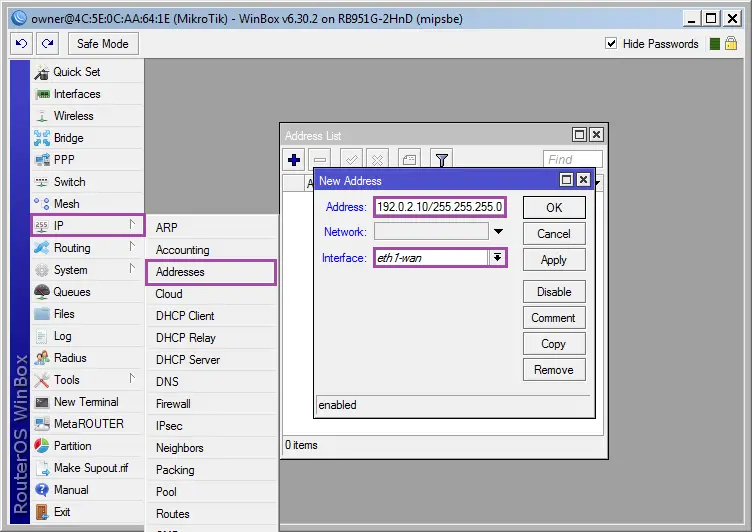Image resolution: width=752 pixels, height=532 pixels.
Task: Open the Files menu
Action: point(88,314)
